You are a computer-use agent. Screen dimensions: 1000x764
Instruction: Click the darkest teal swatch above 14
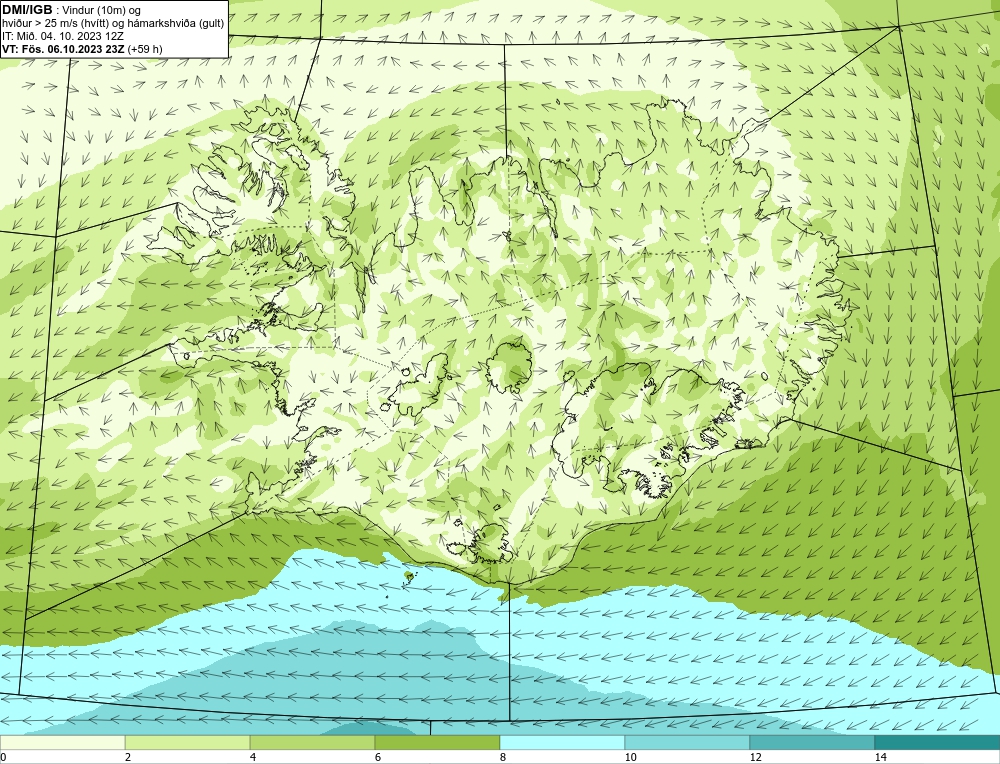click(937, 742)
